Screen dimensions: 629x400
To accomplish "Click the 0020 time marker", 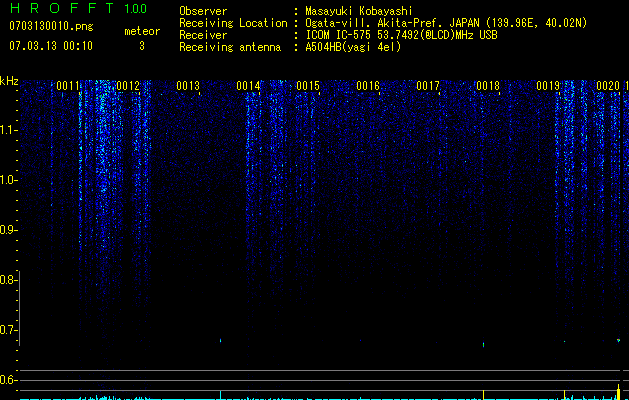I will click(608, 86).
